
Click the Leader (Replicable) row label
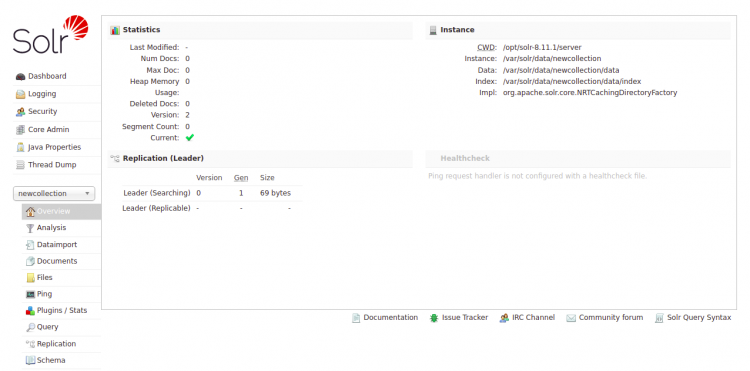[x=156, y=208]
